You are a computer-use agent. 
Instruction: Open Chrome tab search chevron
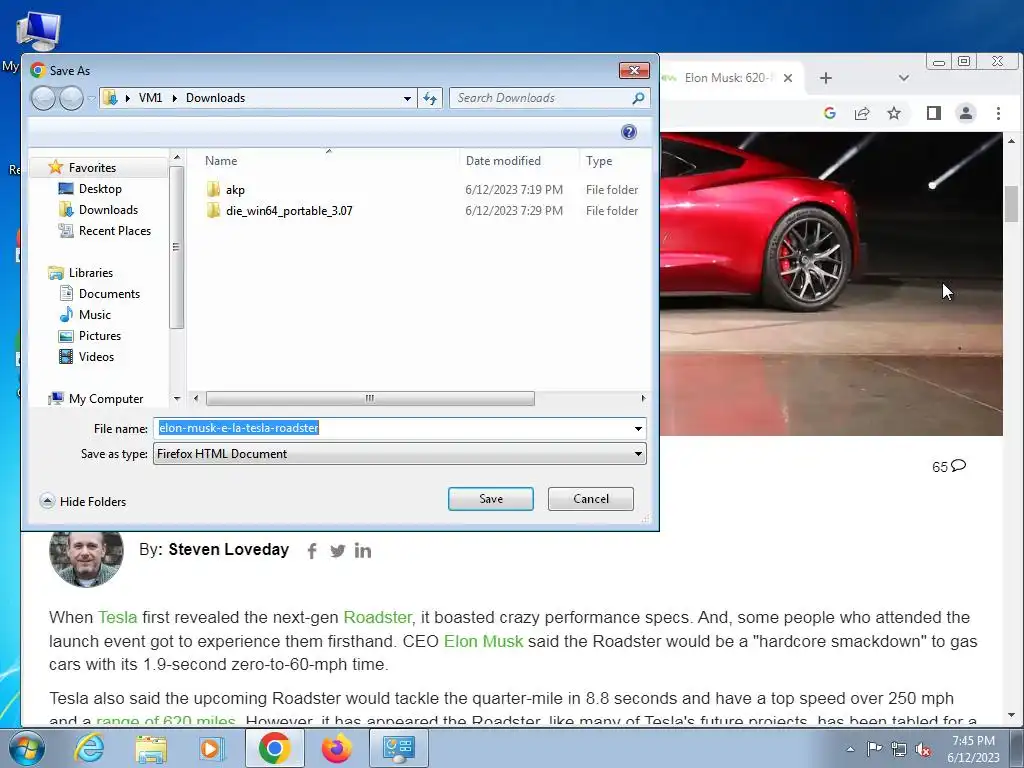pos(904,78)
